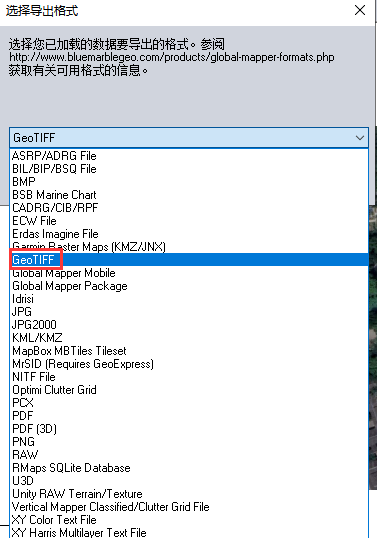This screenshot has width=377, height=538.
Task: Select ECW File format
Action: point(189,221)
